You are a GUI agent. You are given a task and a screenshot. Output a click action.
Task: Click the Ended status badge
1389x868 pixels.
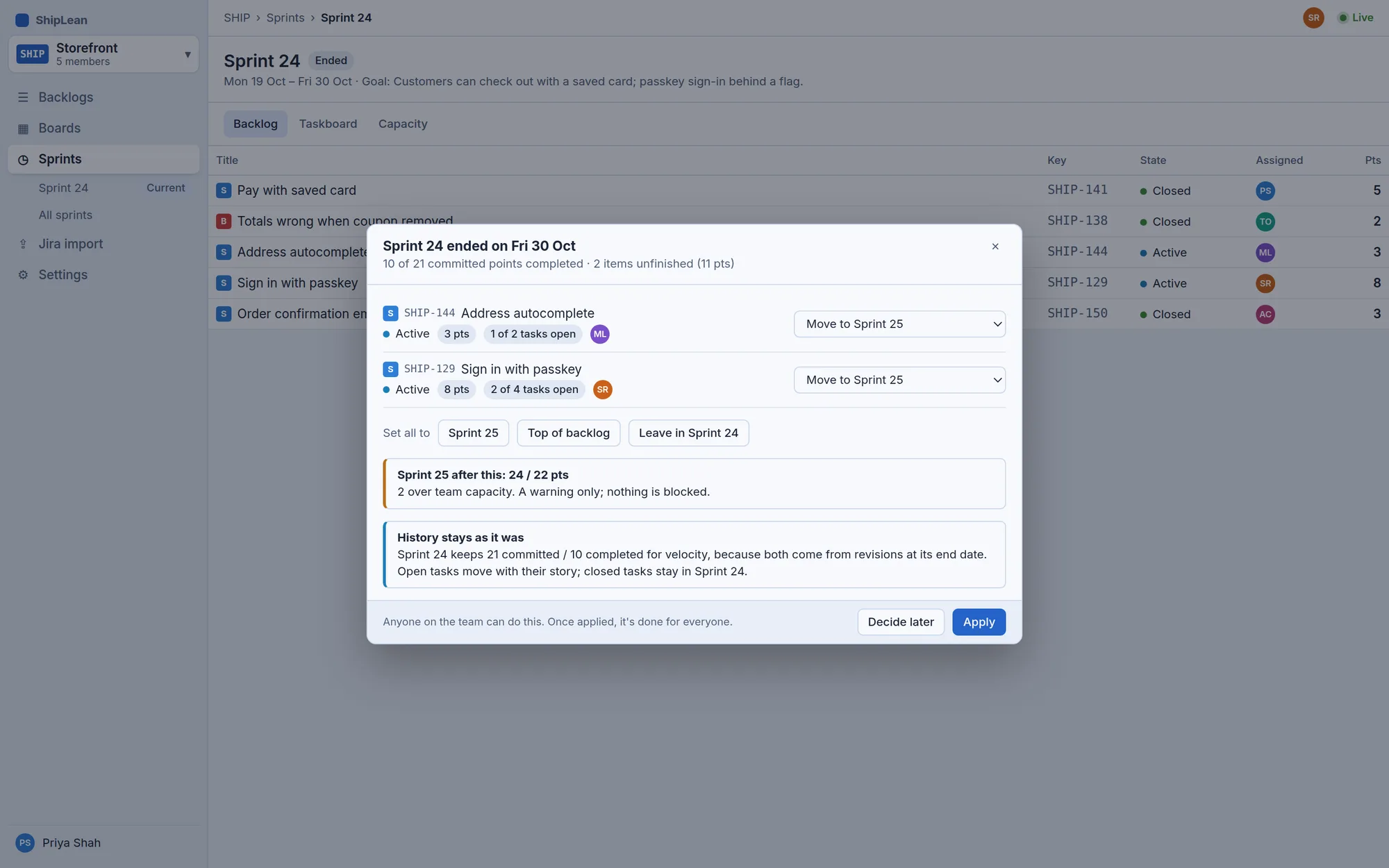coord(331,60)
